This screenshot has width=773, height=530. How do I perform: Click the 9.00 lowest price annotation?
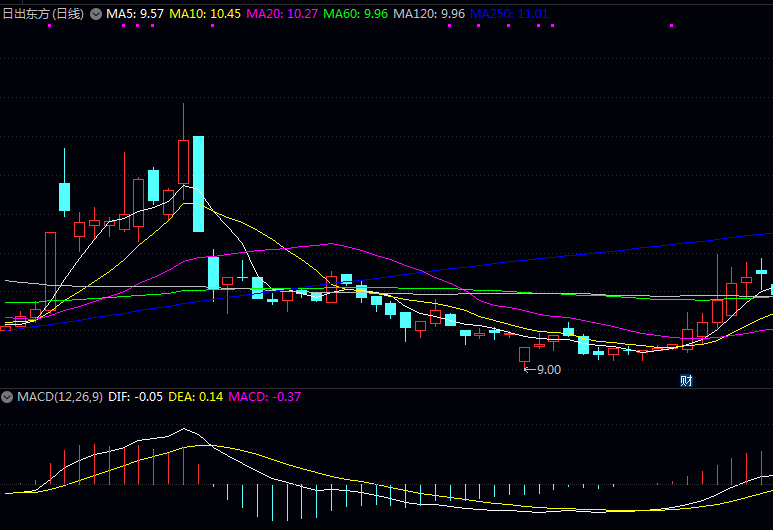click(543, 369)
